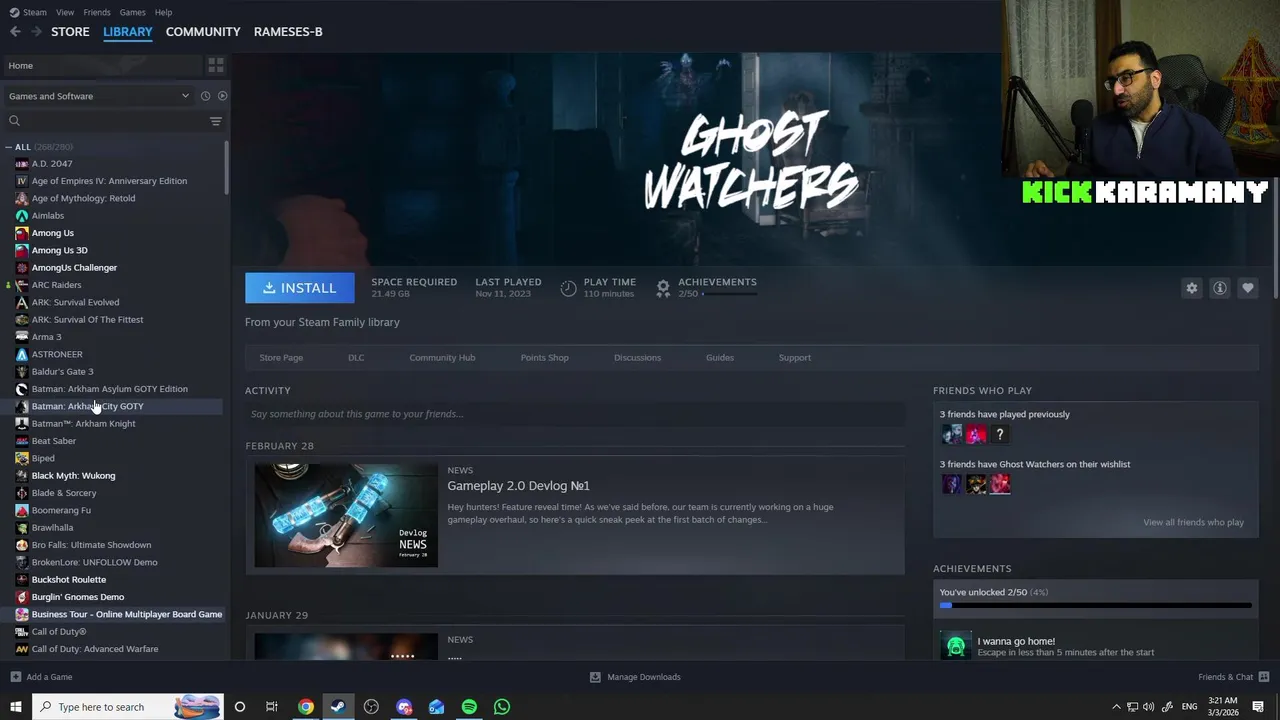The image size is (1280, 720).
Task: Open Discord from the taskbar
Action: coord(404,707)
